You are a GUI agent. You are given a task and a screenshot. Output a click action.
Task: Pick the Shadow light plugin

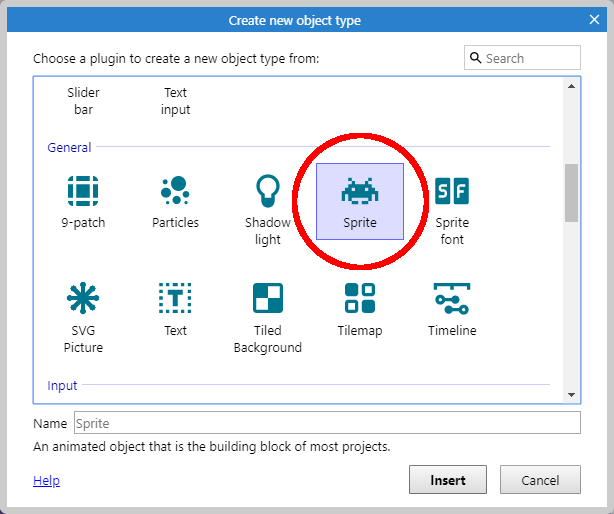click(267, 191)
